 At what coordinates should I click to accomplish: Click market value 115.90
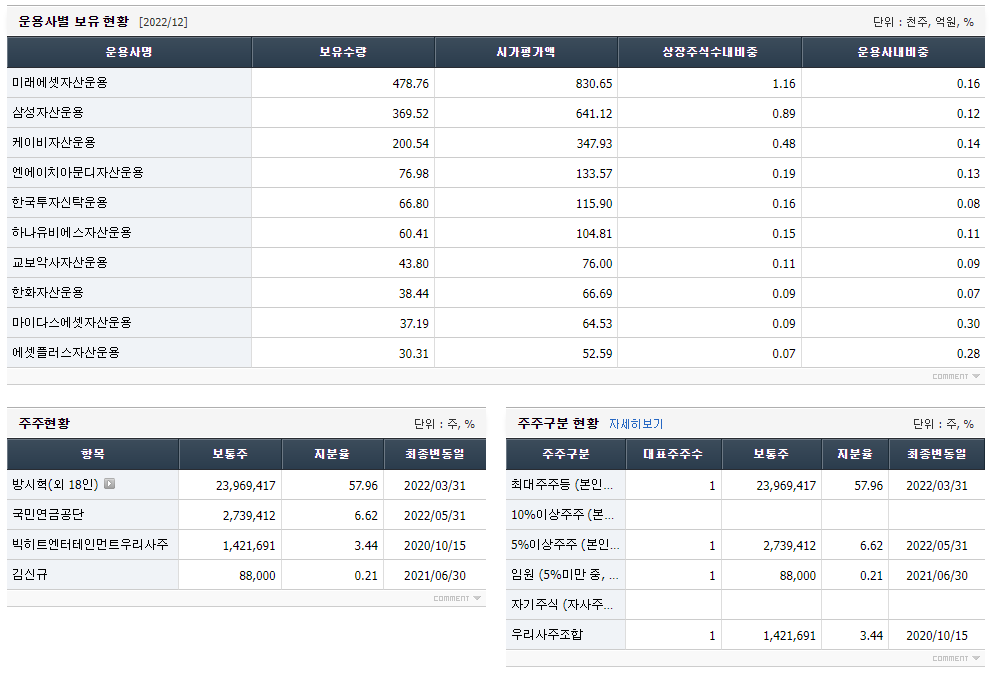tap(594, 204)
